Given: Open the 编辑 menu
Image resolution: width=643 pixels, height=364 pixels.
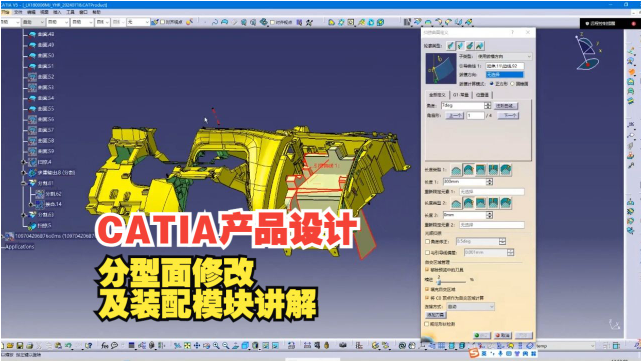Looking at the screenshot, I should tap(31, 12).
